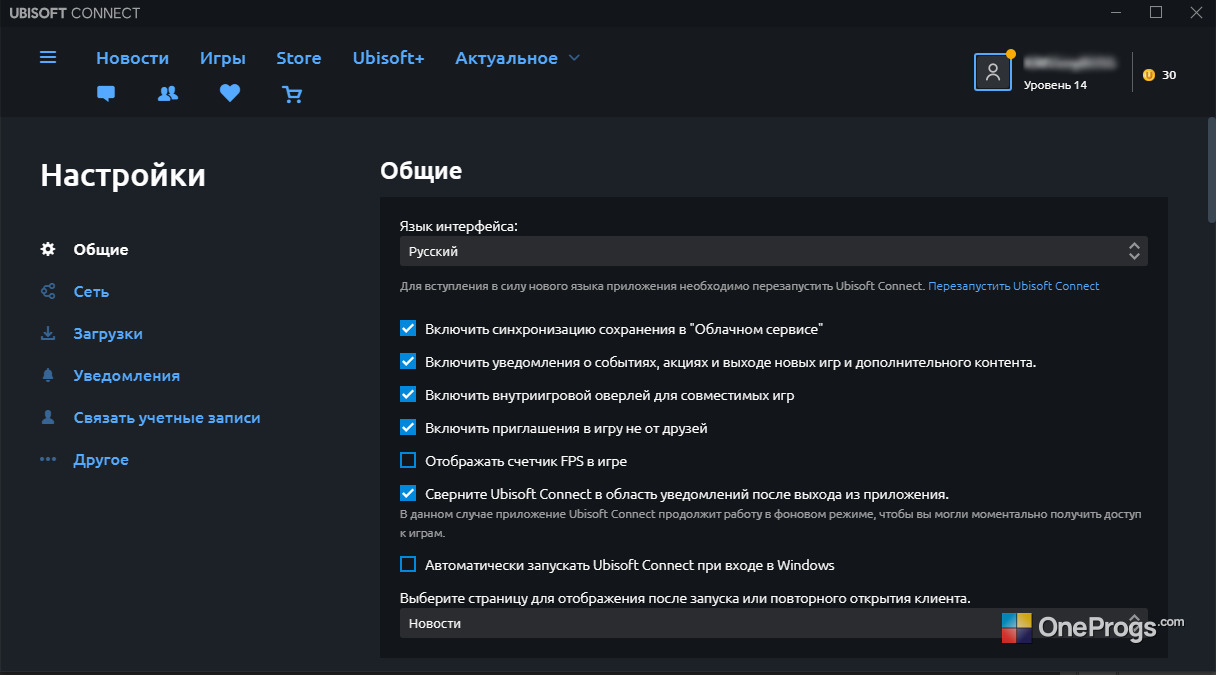Open the interface language dropdown showing Русский
The width and height of the screenshot is (1216, 675).
pyautogui.click(x=773, y=251)
